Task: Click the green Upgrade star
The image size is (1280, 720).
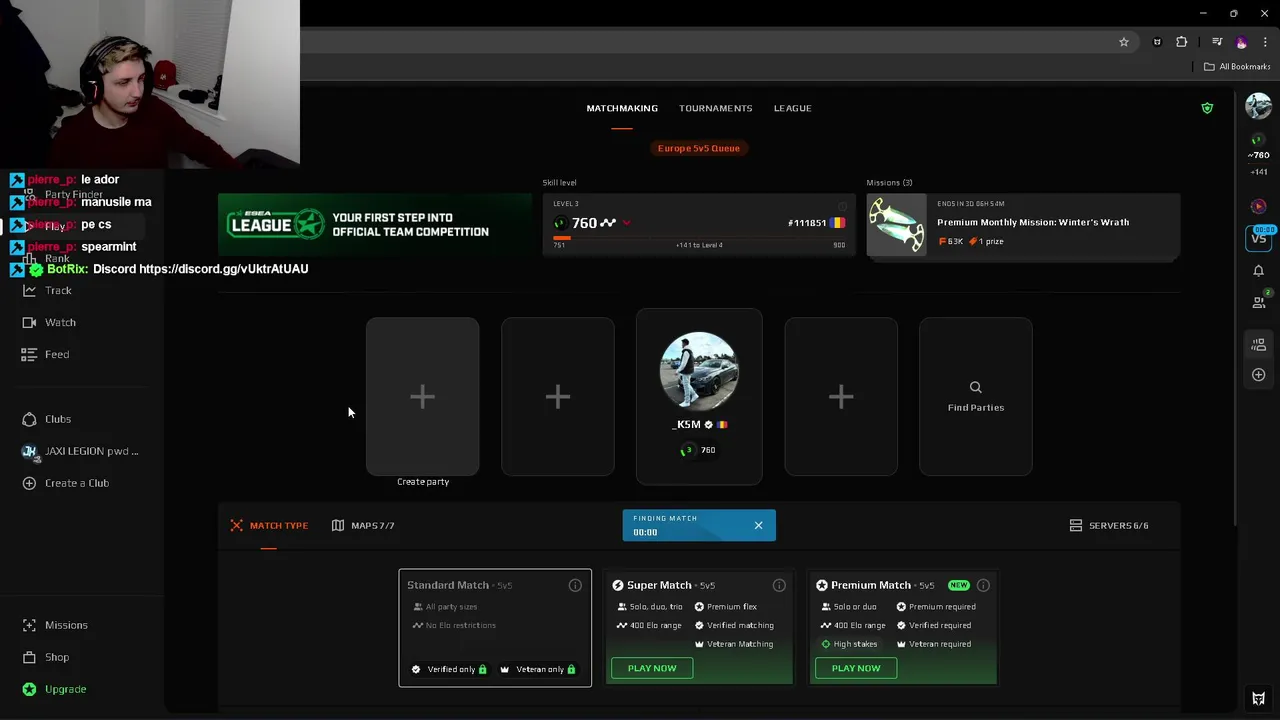Action: [x=29, y=689]
